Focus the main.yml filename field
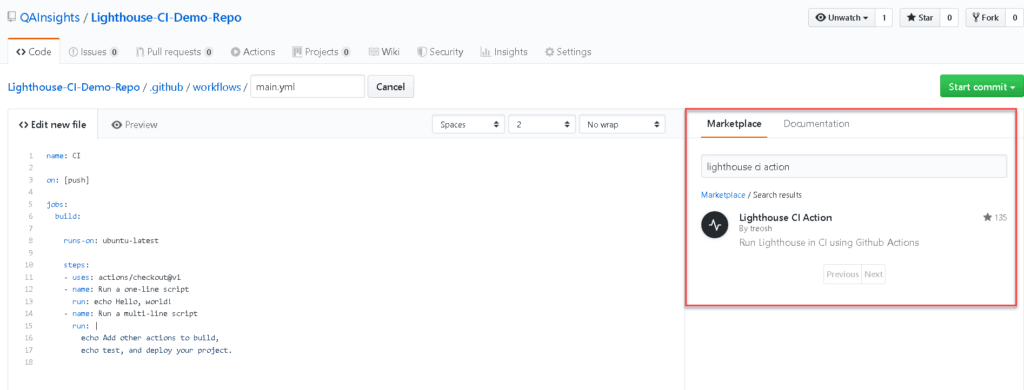Screen dimensions: 1024x390 (307, 86)
